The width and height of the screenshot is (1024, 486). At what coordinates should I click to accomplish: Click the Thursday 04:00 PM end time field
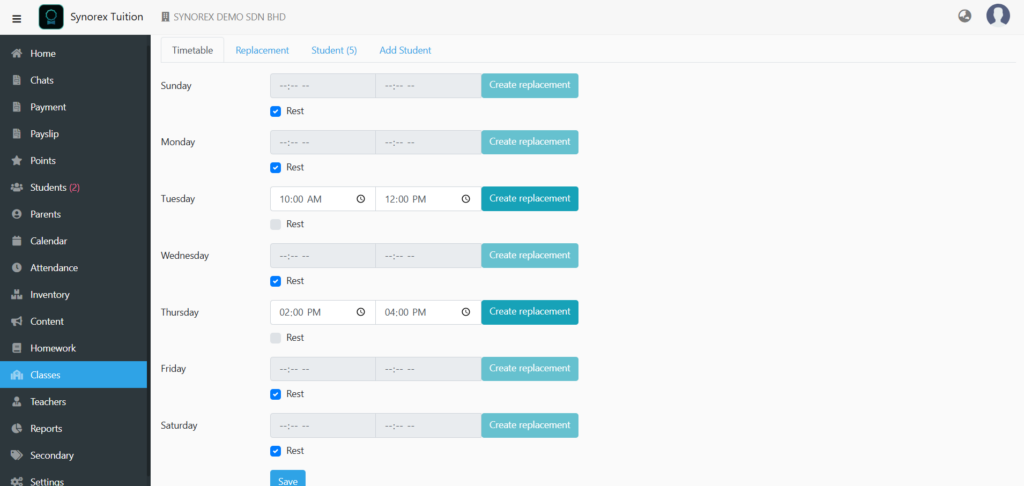click(x=428, y=312)
